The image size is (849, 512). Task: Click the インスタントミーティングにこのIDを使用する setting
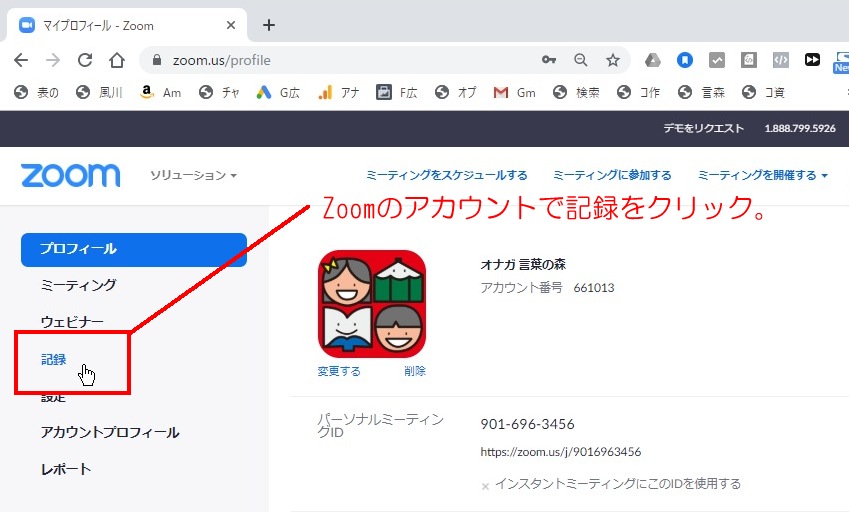pyautogui.click(x=617, y=483)
